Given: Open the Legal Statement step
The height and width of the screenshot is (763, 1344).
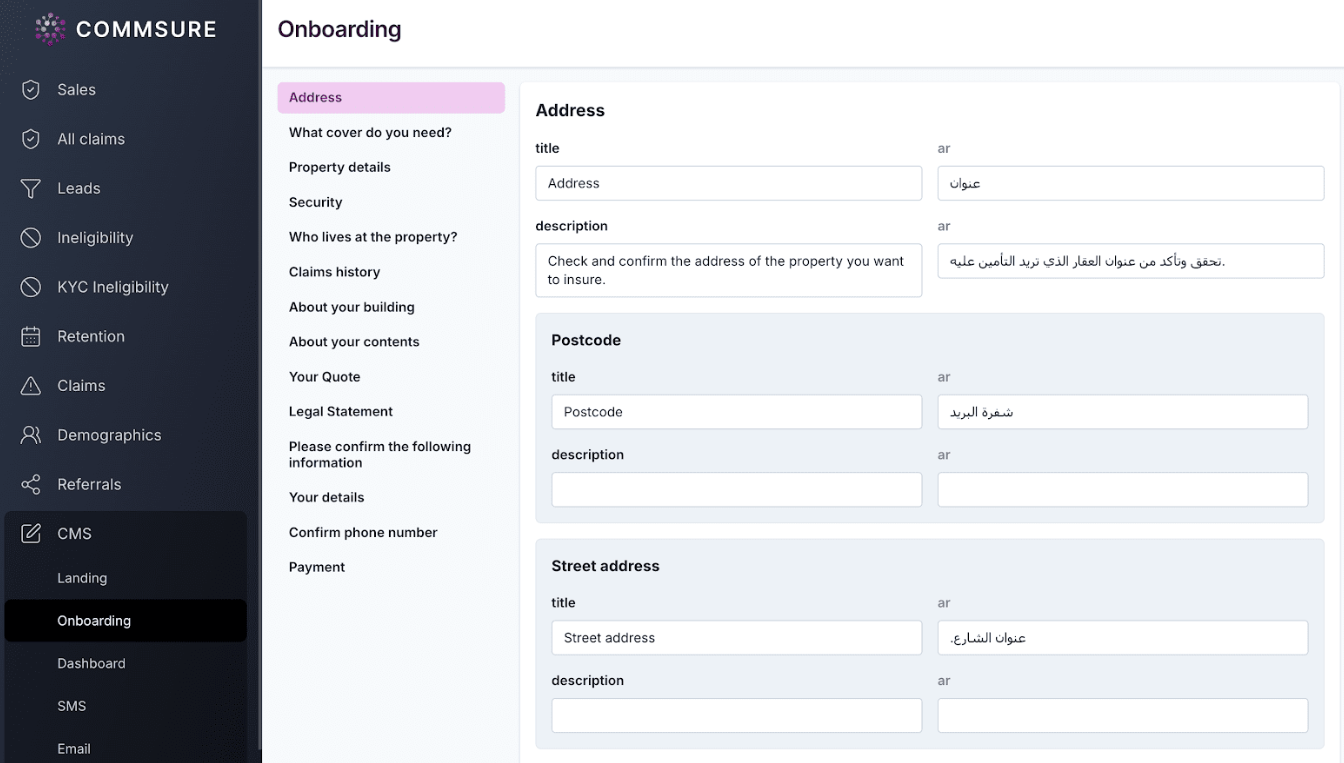Looking at the screenshot, I should (x=341, y=411).
